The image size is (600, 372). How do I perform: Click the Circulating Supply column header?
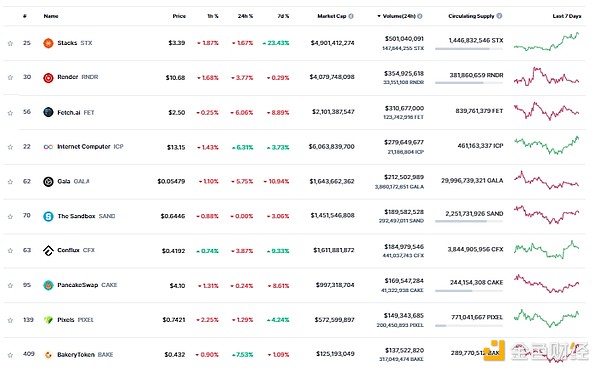471,16
